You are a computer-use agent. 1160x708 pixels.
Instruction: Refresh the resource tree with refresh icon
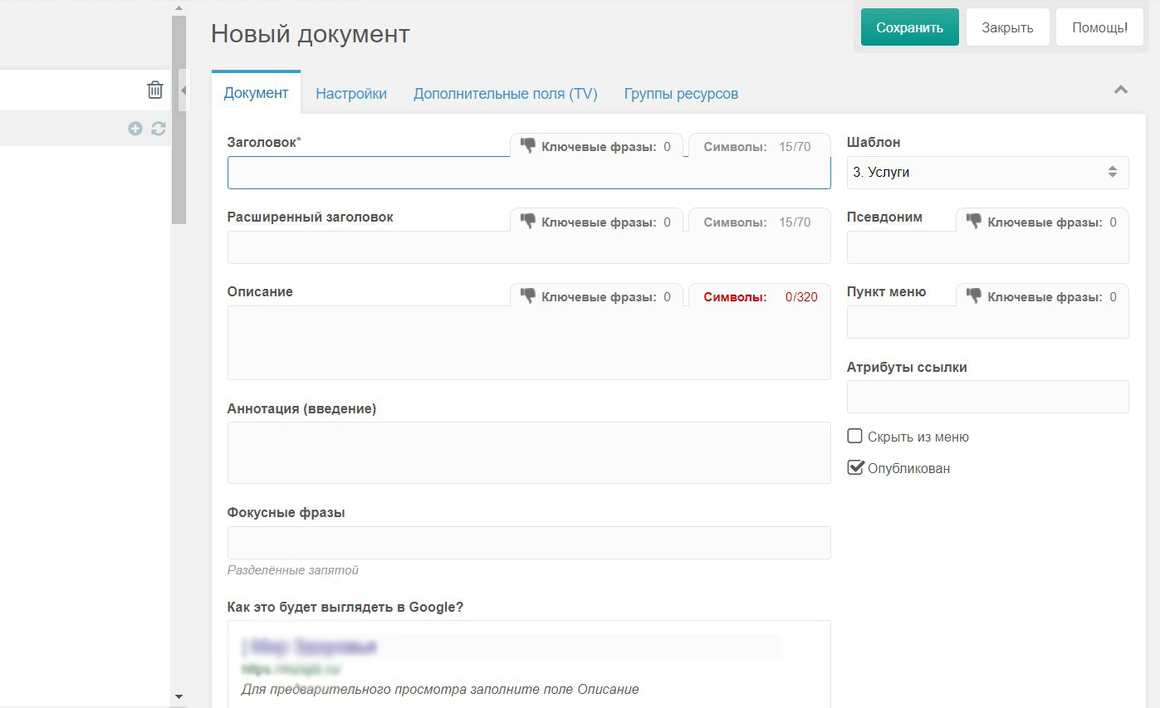(158, 129)
